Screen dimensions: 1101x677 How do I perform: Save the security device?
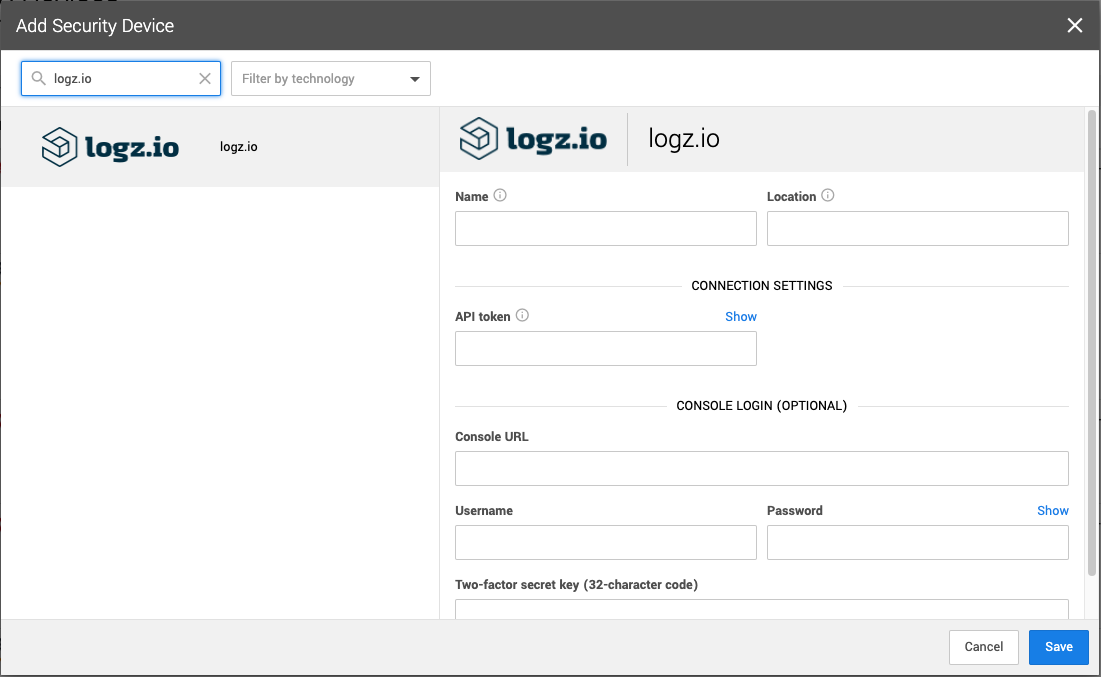pos(1058,647)
